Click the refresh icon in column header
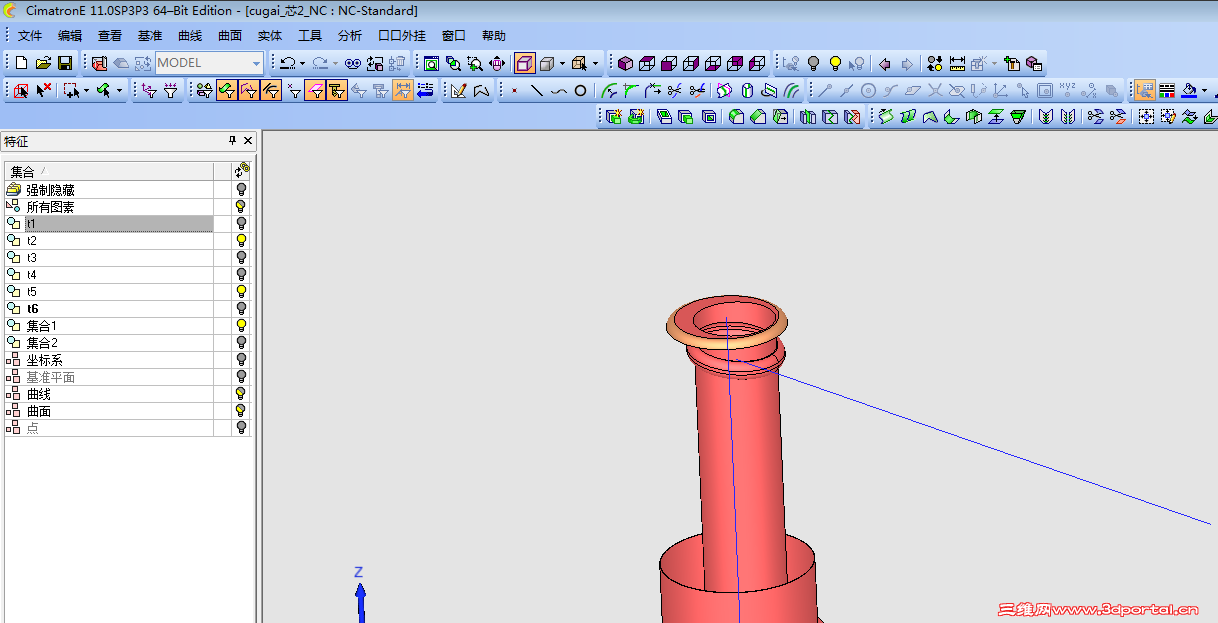Image resolution: width=1218 pixels, height=623 pixels. [x=241, y=171]
